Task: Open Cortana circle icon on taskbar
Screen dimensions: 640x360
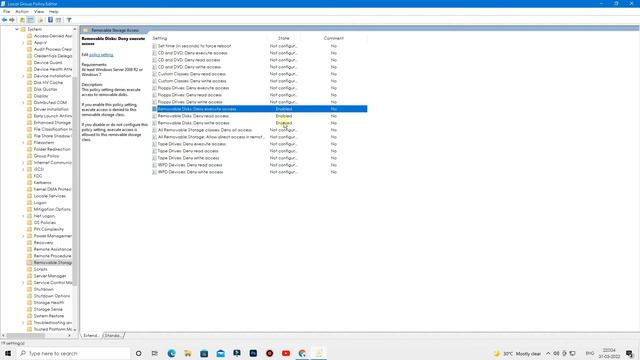Action: click(138, 353)
